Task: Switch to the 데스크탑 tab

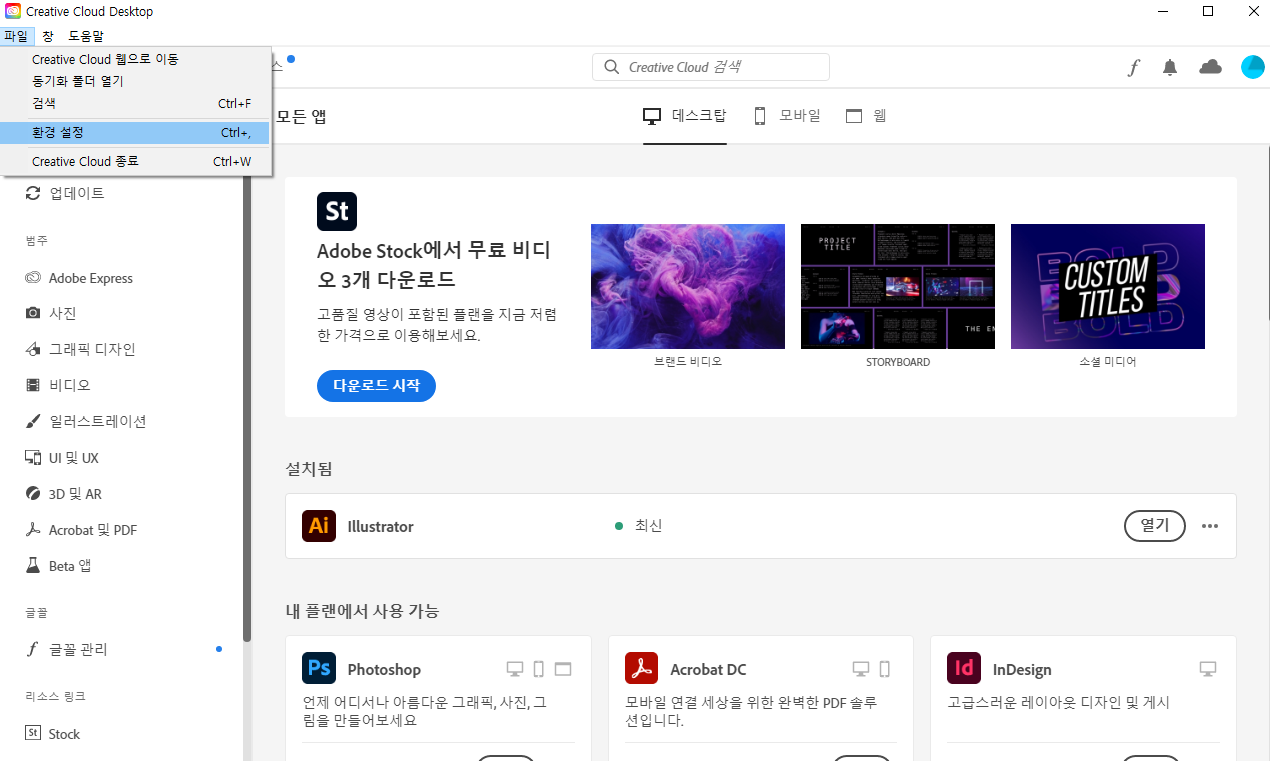Action: [x=685, y=116]
